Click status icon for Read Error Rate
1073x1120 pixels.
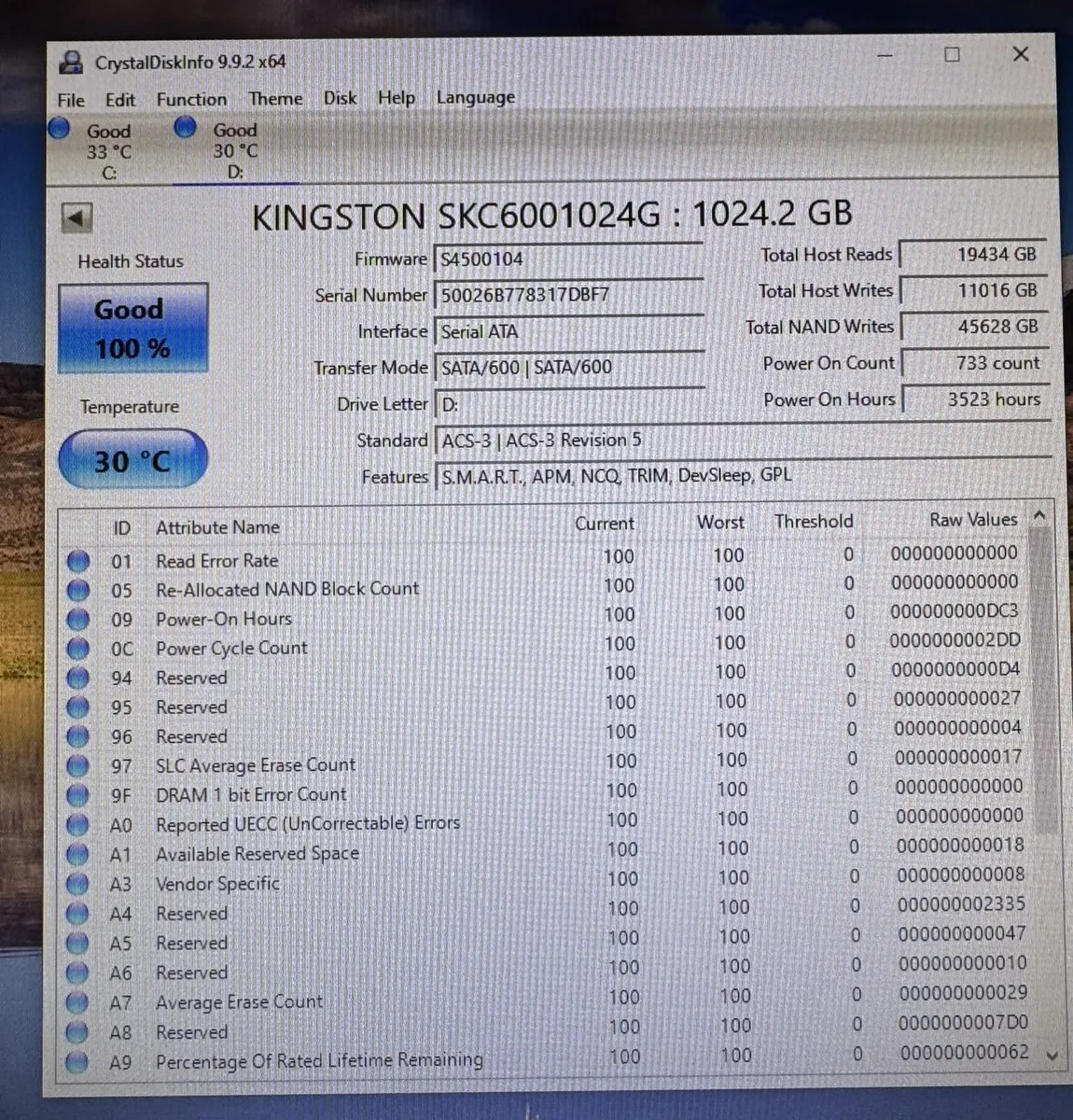pyautogui.click(x=78, y=561)
